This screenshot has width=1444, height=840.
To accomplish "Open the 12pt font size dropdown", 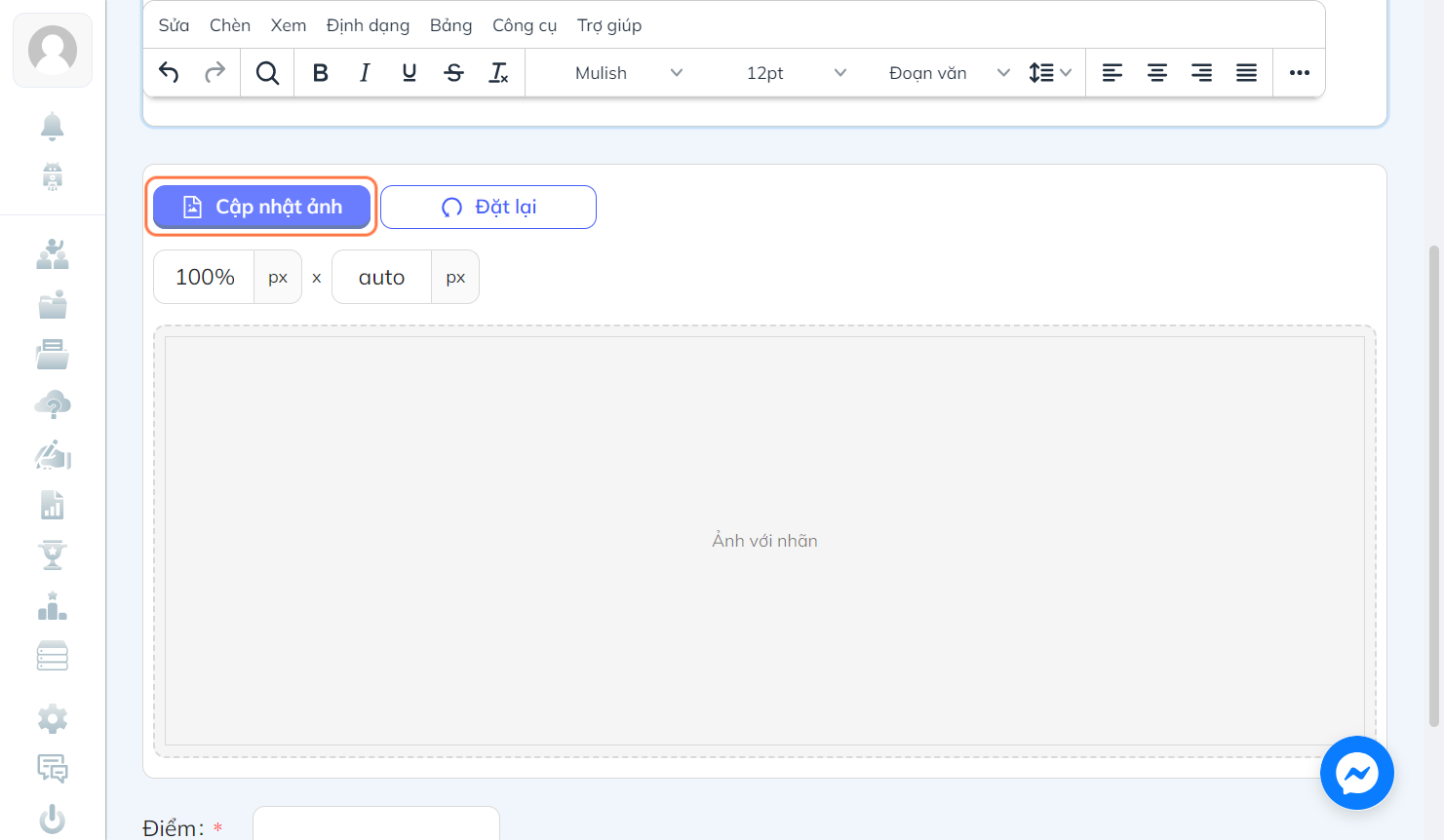I will pyautogui.click(x=796, y=73).
